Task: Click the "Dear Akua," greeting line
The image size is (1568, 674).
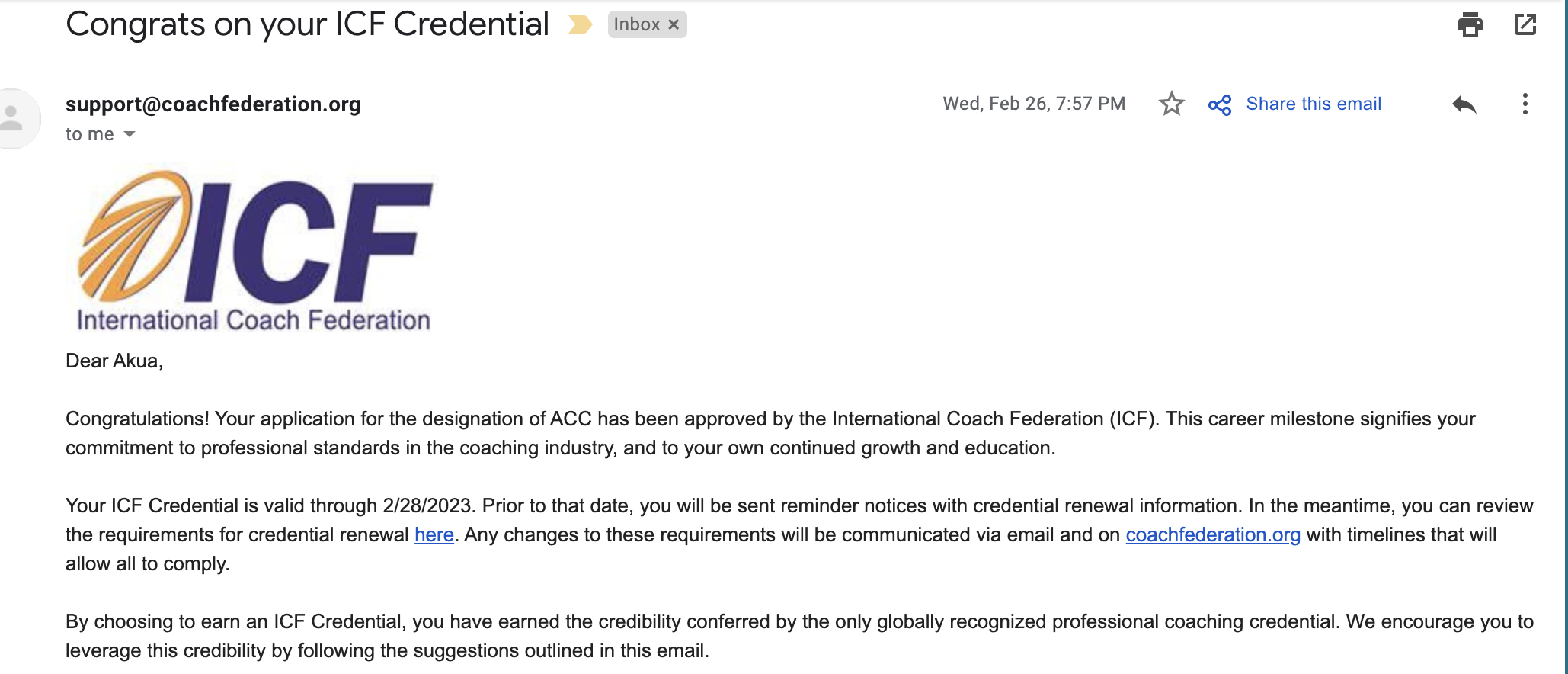Action: [114, 361]
